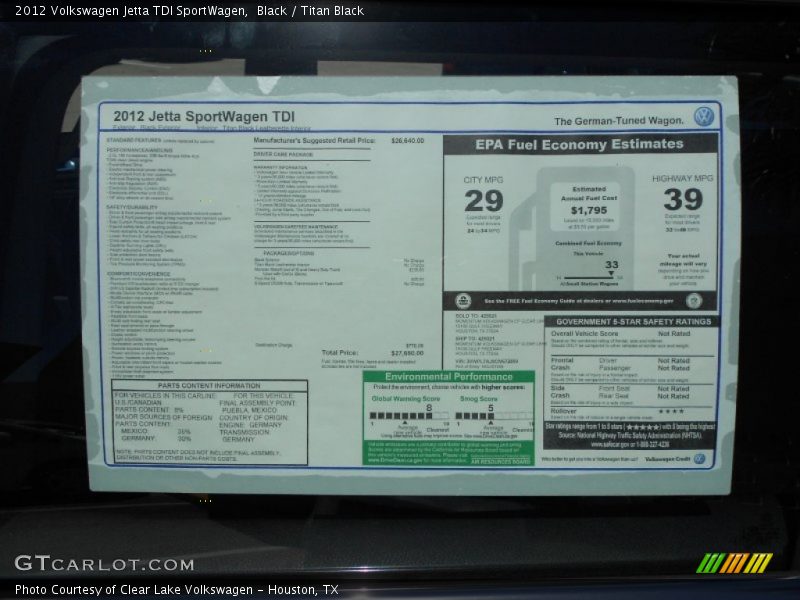Click the colored stripes icon at bottom right
800x600 pixels.
(734, 563)
